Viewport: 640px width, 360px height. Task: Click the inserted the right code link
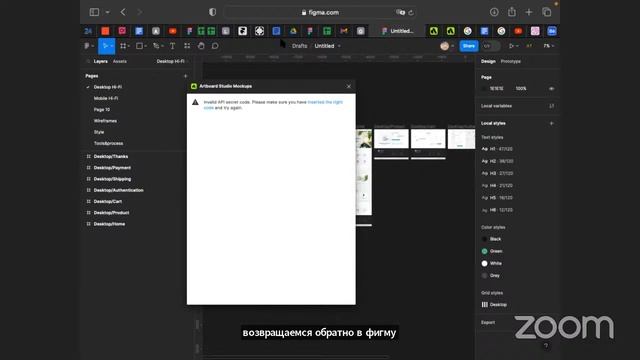[x=325, y=102]
